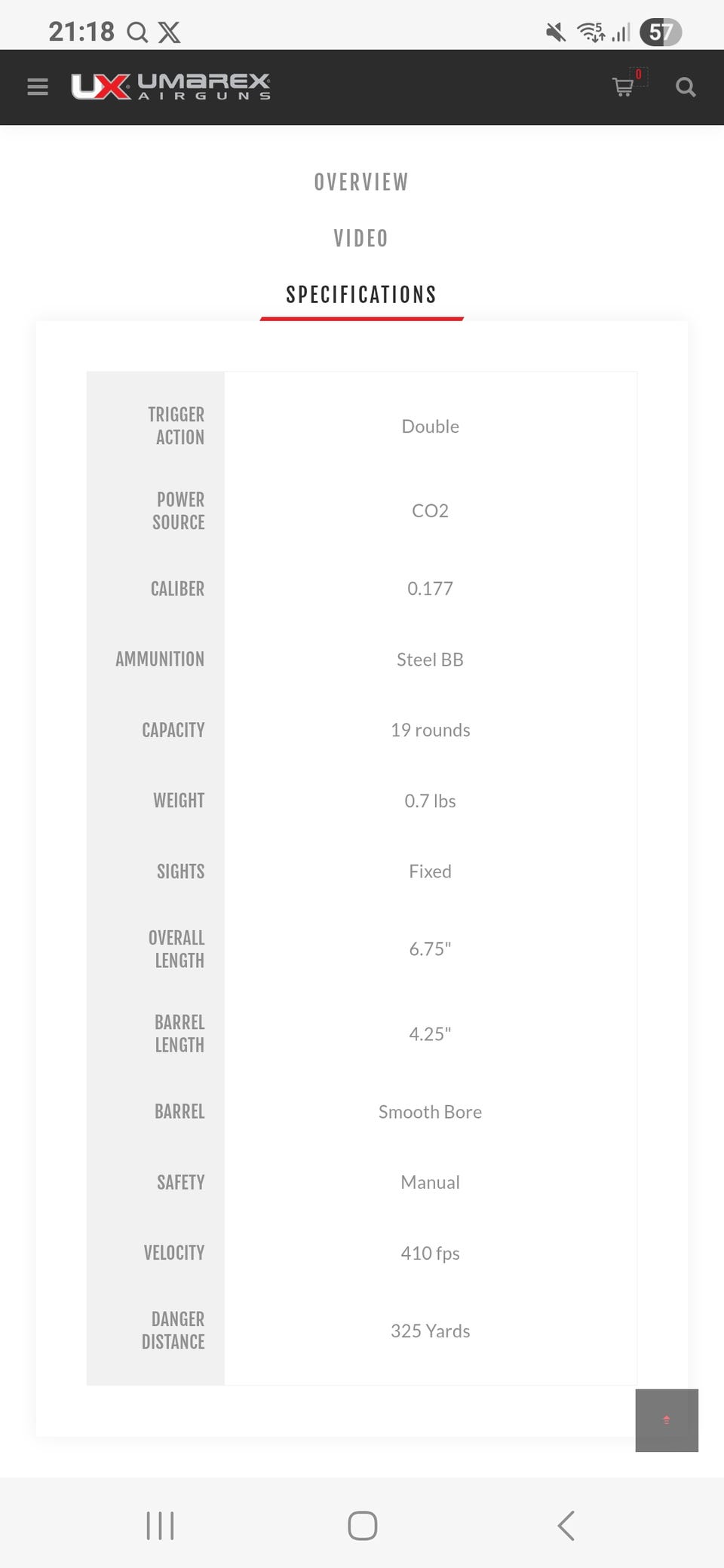The width and height of the screenshot is (724, 1568).
Task: Tap the Caliber row label
Action: click(x=177, y=589)
